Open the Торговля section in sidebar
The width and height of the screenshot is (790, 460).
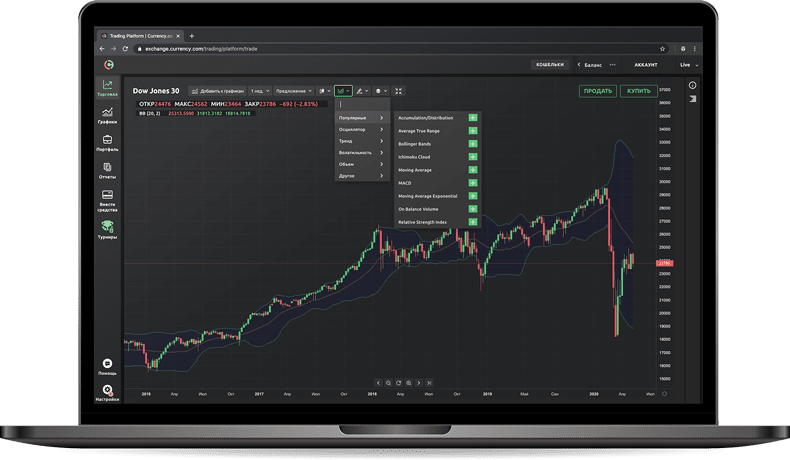click(x=107, y=87)
